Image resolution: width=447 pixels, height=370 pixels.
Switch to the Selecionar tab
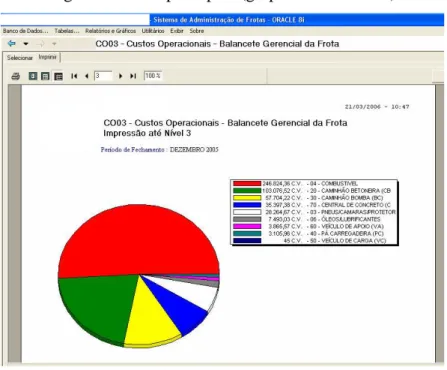(20, 58)
